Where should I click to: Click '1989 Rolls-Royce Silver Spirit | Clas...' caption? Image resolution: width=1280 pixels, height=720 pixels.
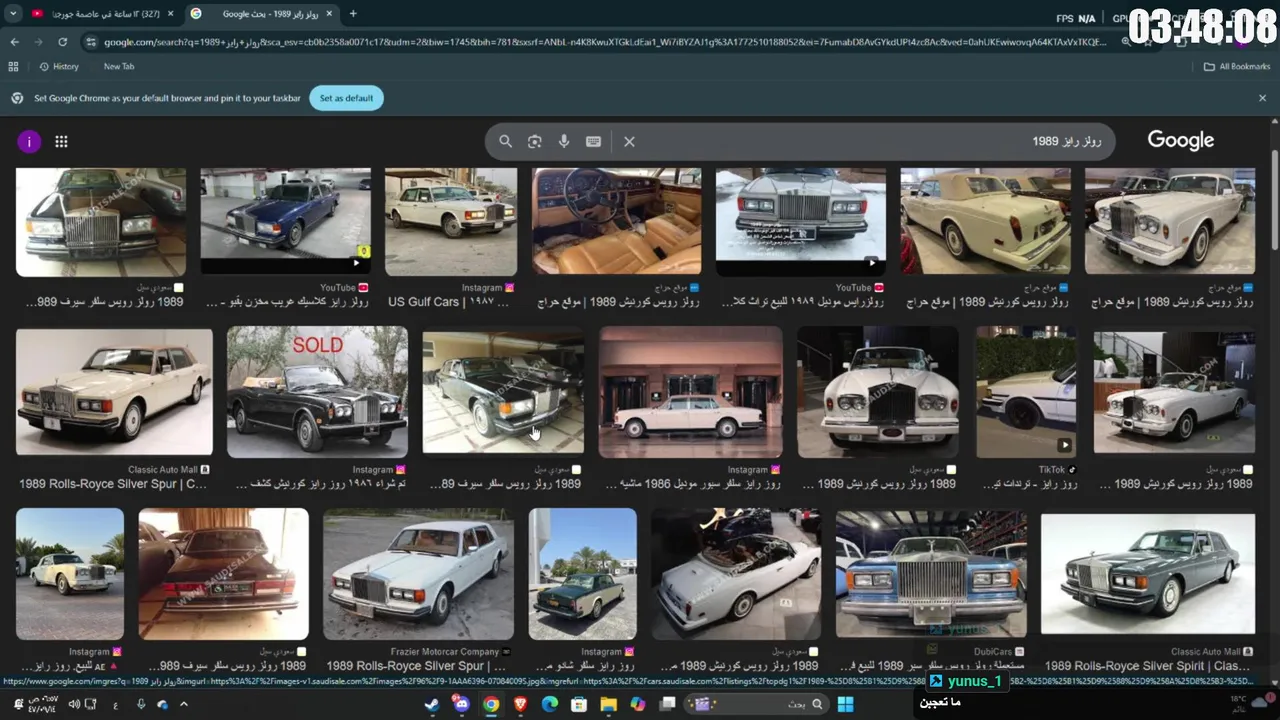coord(1149,666)
